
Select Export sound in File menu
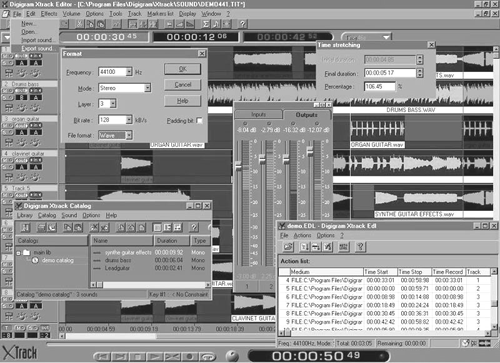[37, 48]
